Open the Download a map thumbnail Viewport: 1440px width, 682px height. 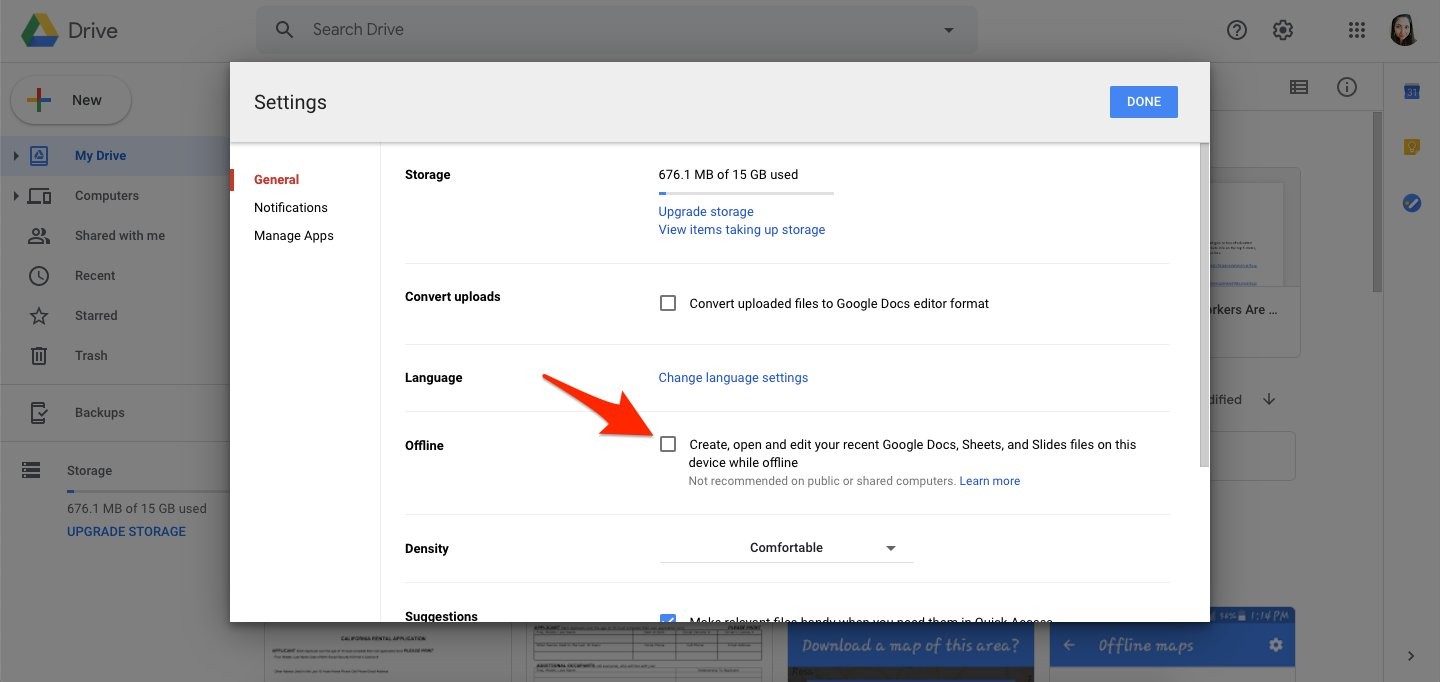pos(910,652)
